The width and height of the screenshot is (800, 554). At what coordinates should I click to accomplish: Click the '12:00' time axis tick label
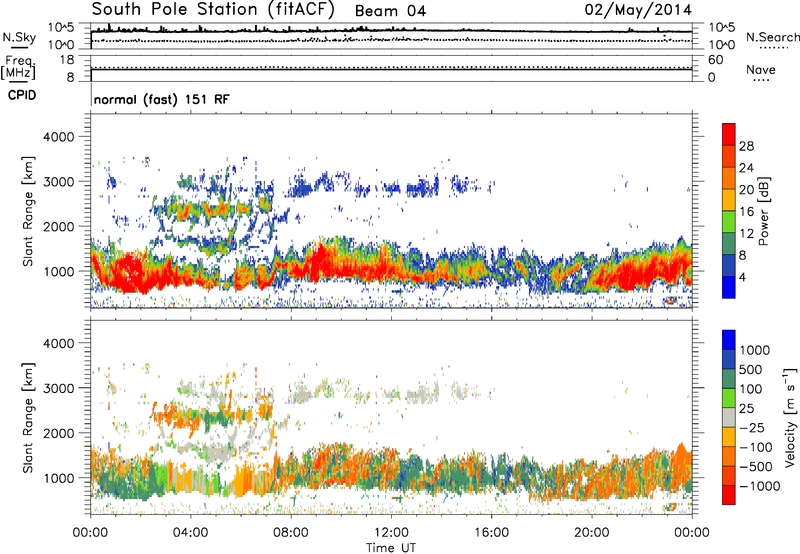[x=391, y=533]
